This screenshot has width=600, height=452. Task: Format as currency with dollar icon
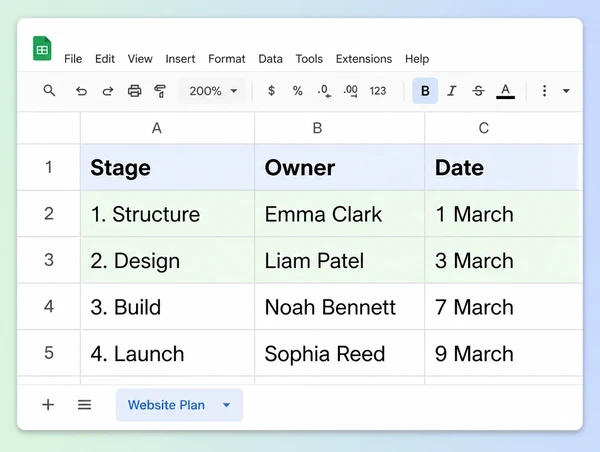[x=271, y=91]
